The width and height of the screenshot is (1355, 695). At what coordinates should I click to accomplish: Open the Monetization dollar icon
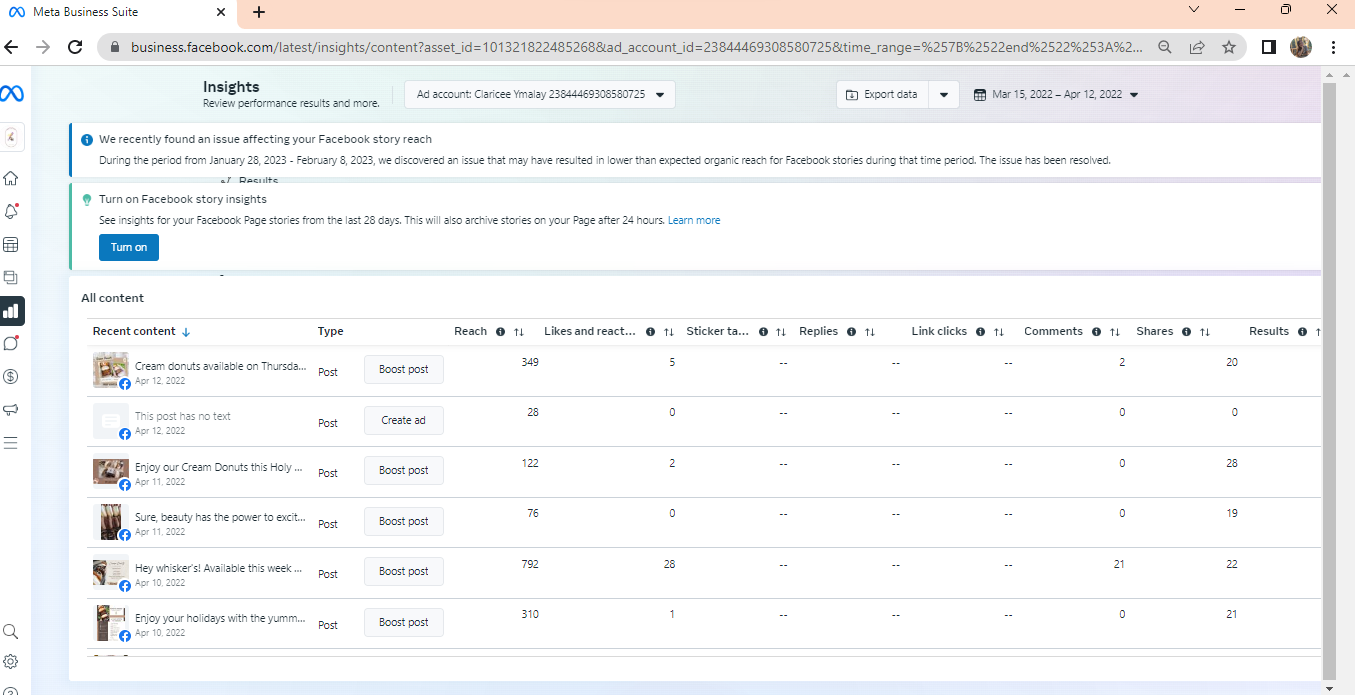[x=11, y=377]
